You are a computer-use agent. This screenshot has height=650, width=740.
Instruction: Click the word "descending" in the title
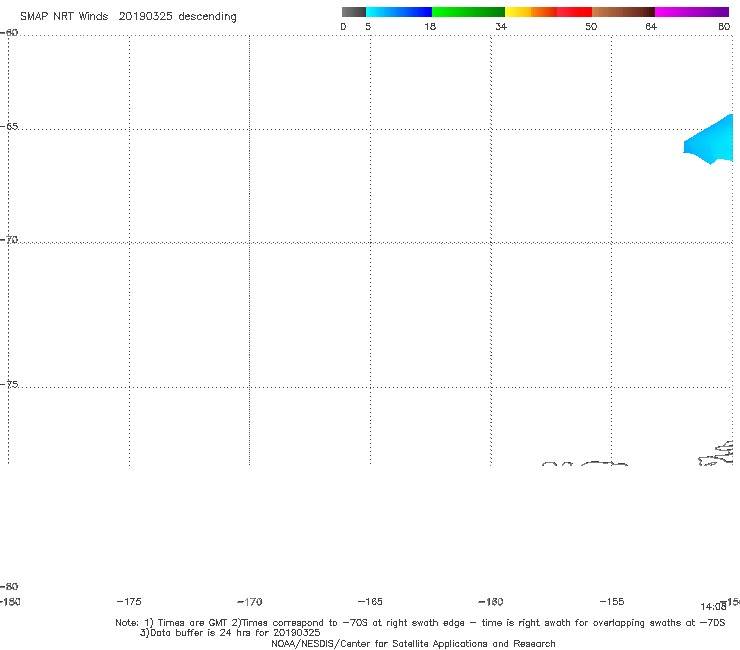[x=207, y=17]
